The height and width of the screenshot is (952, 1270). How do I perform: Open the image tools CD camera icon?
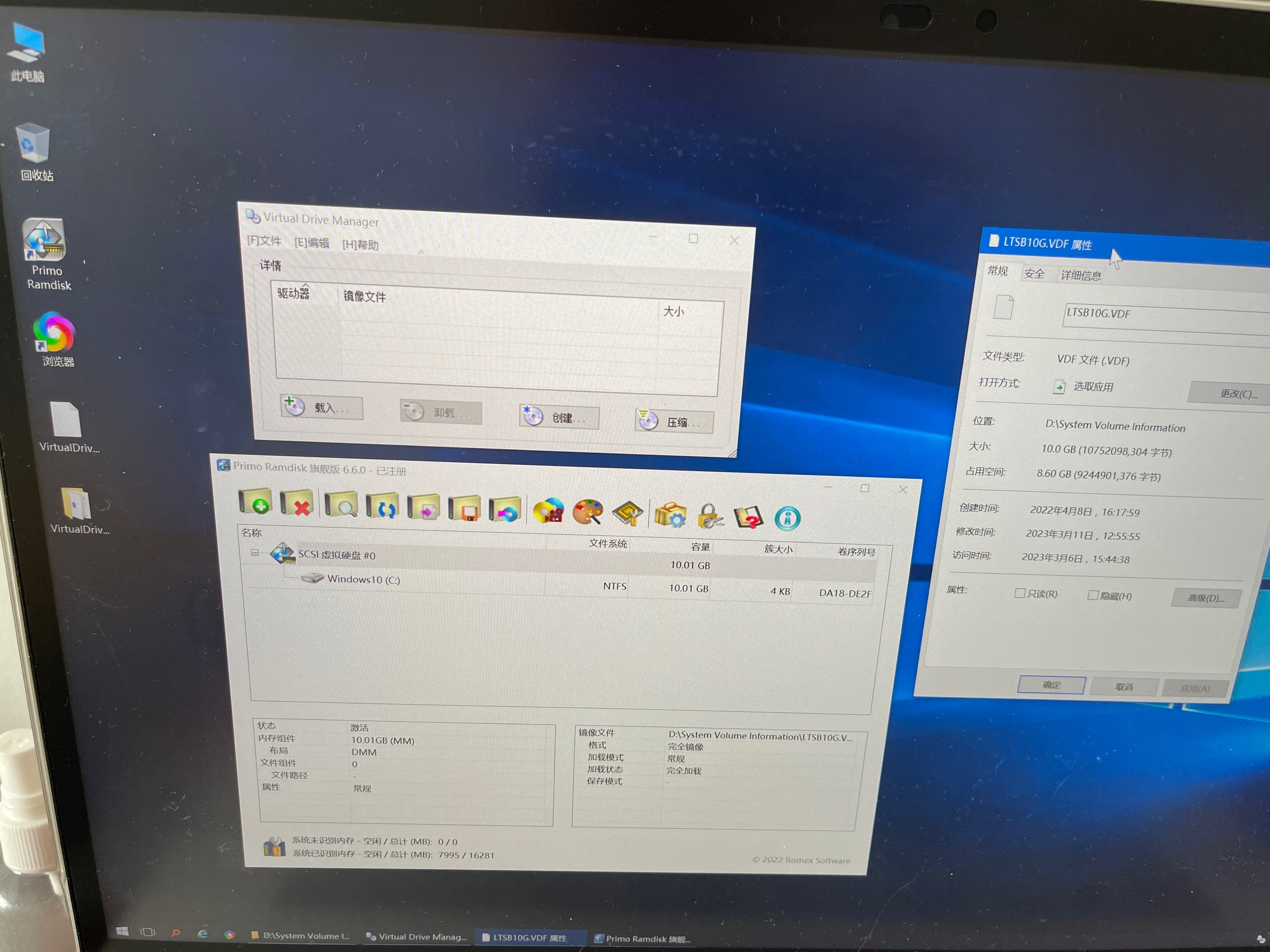click(548, 511)
